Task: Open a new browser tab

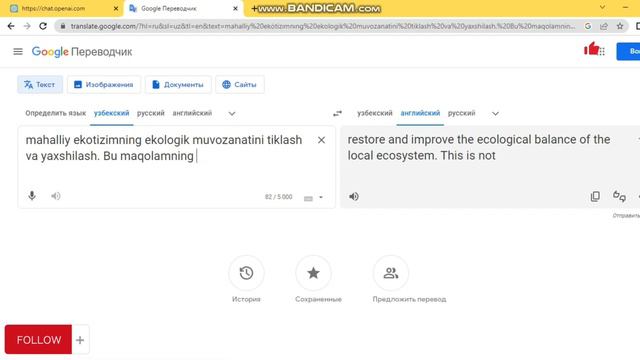Action: click(x=254, y=8)
